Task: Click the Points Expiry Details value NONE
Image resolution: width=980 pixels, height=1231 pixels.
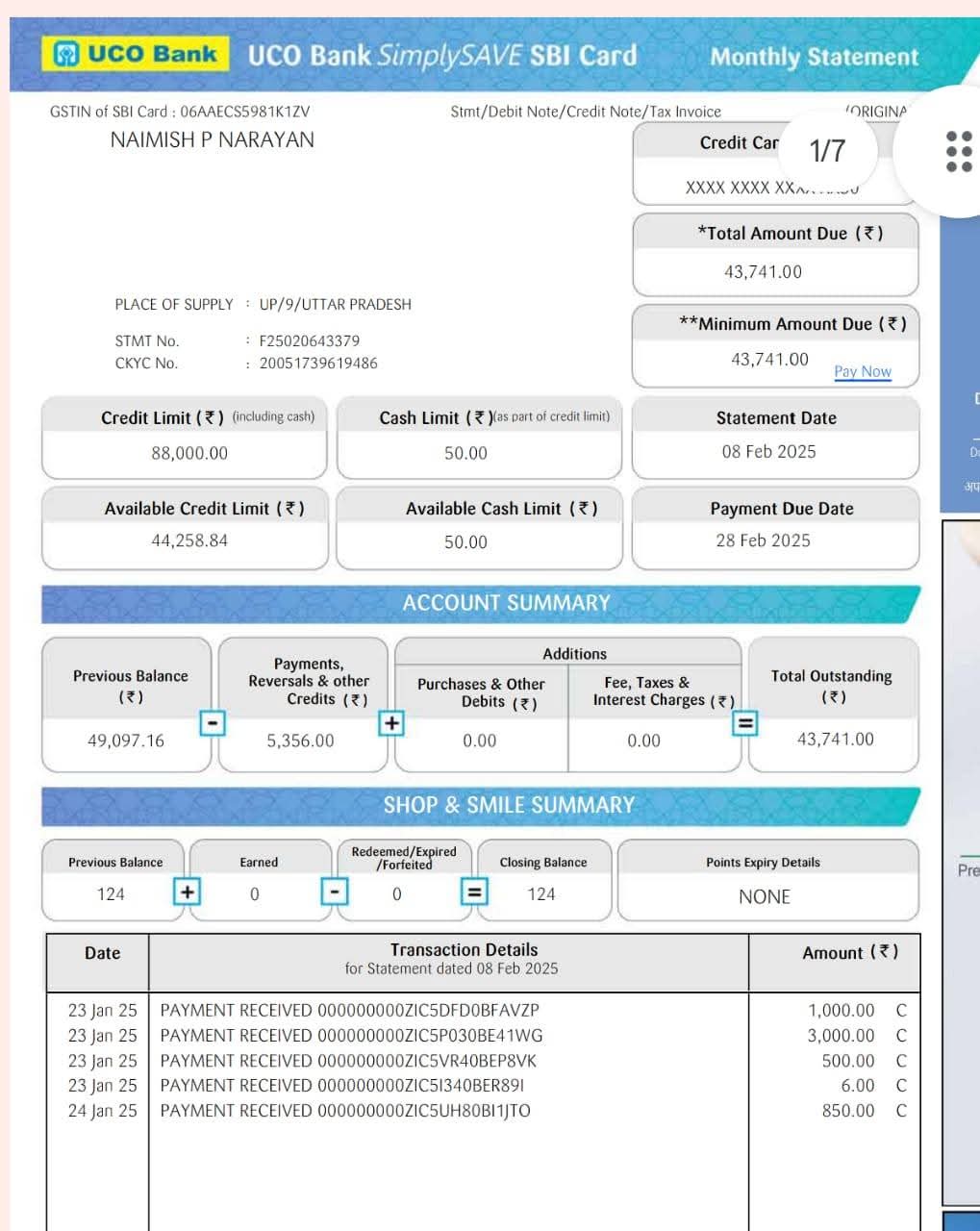Action: point(765,896)
